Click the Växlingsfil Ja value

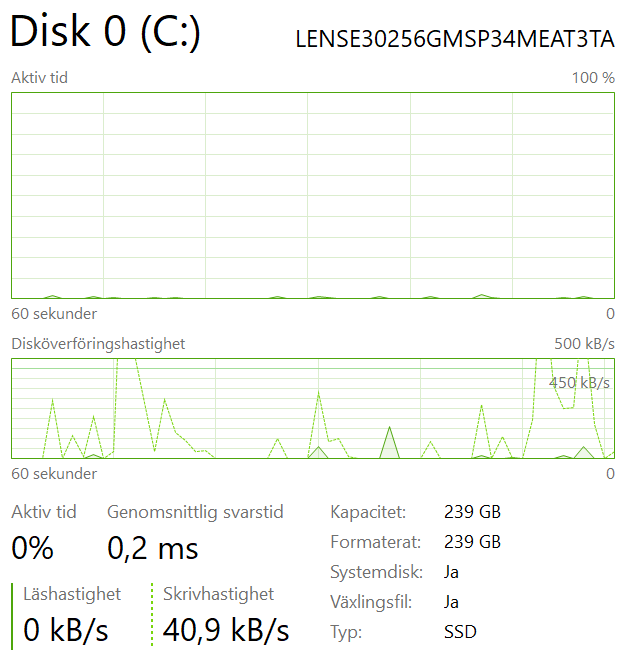tap(451, 603)
